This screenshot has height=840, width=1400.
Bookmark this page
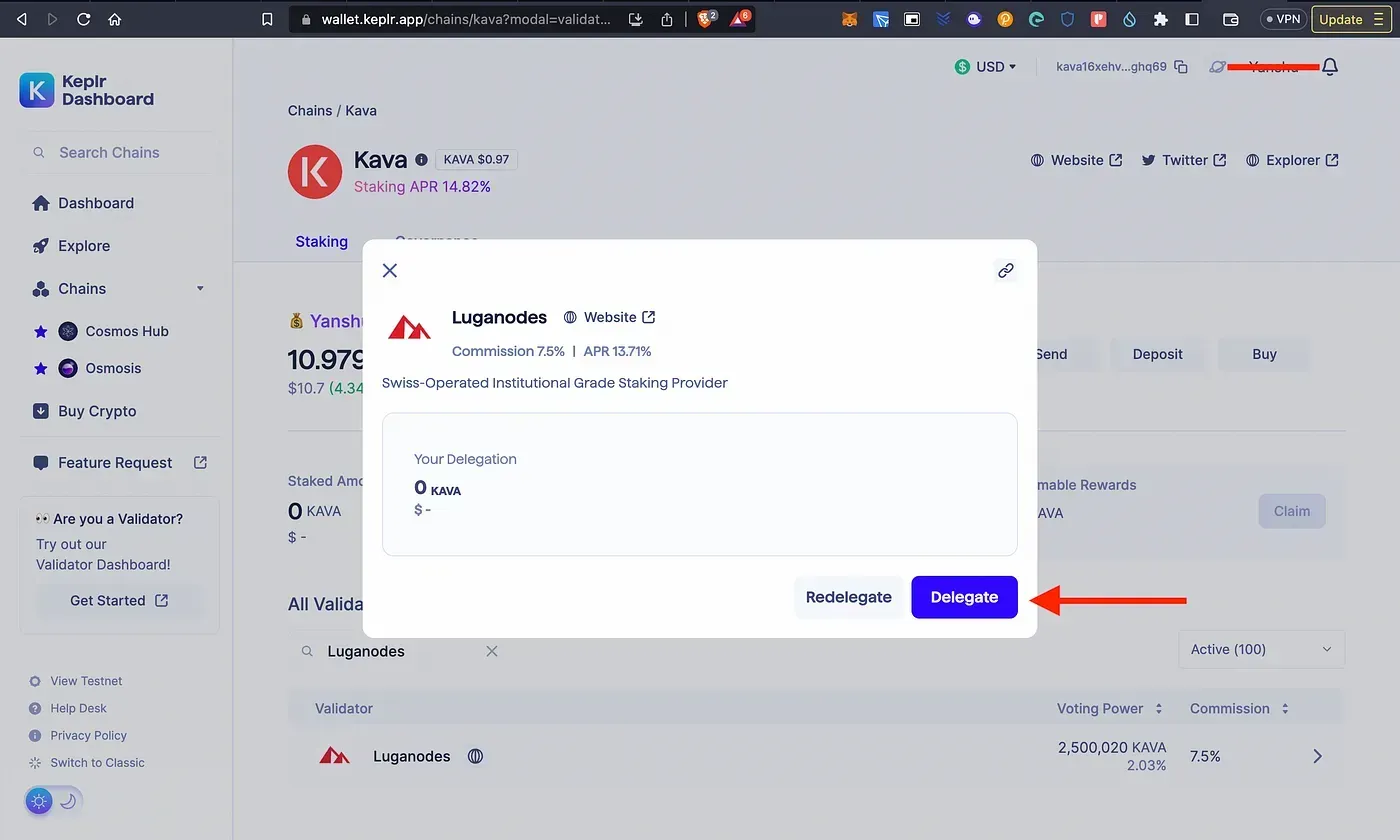coord(267,19)
